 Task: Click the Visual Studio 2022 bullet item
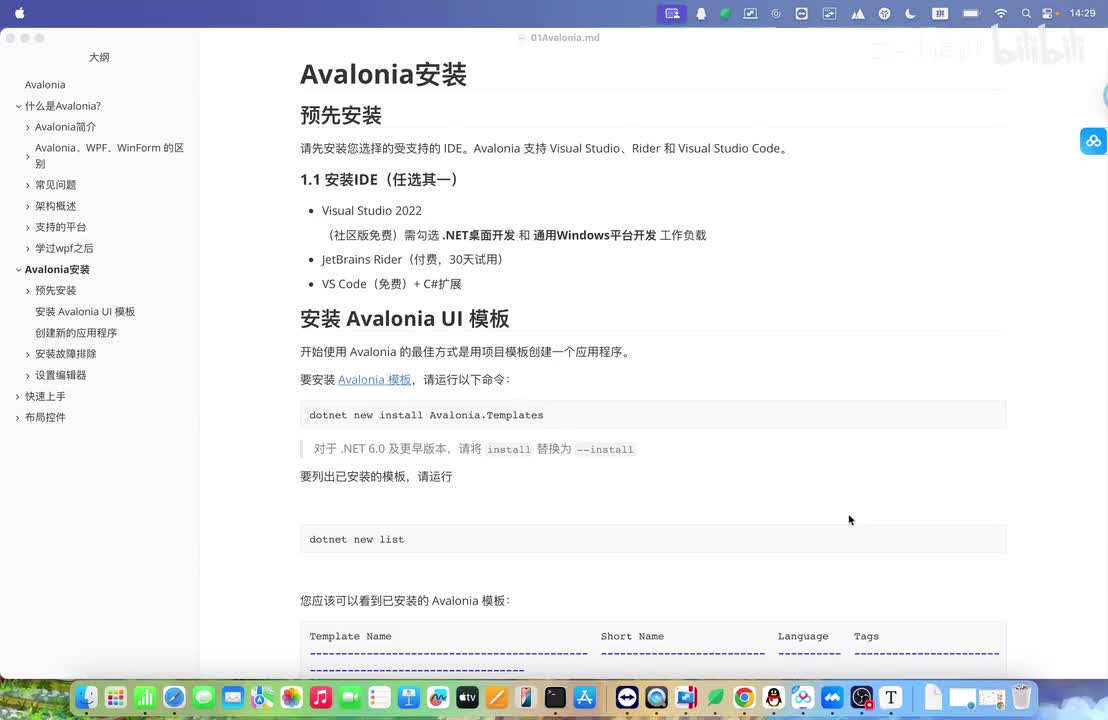tap(372, 211)
